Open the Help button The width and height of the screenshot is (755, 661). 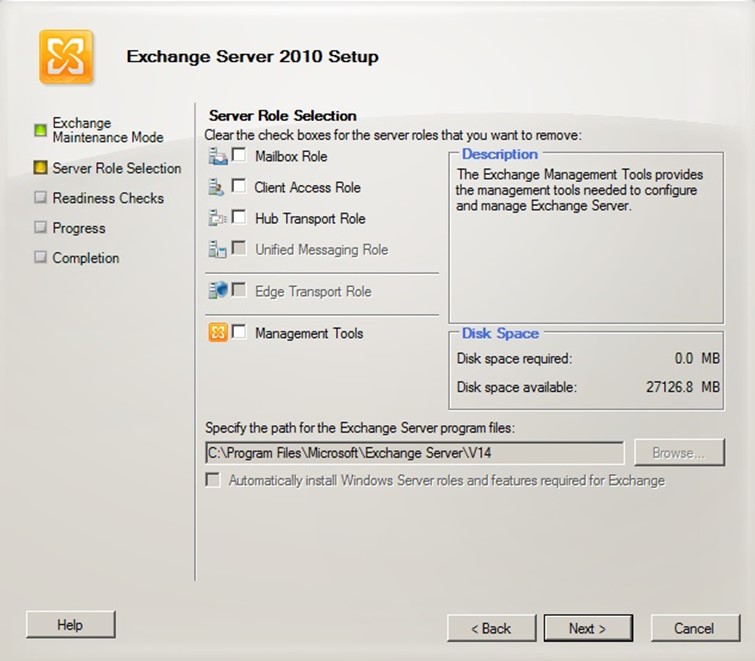click(71, 625)
